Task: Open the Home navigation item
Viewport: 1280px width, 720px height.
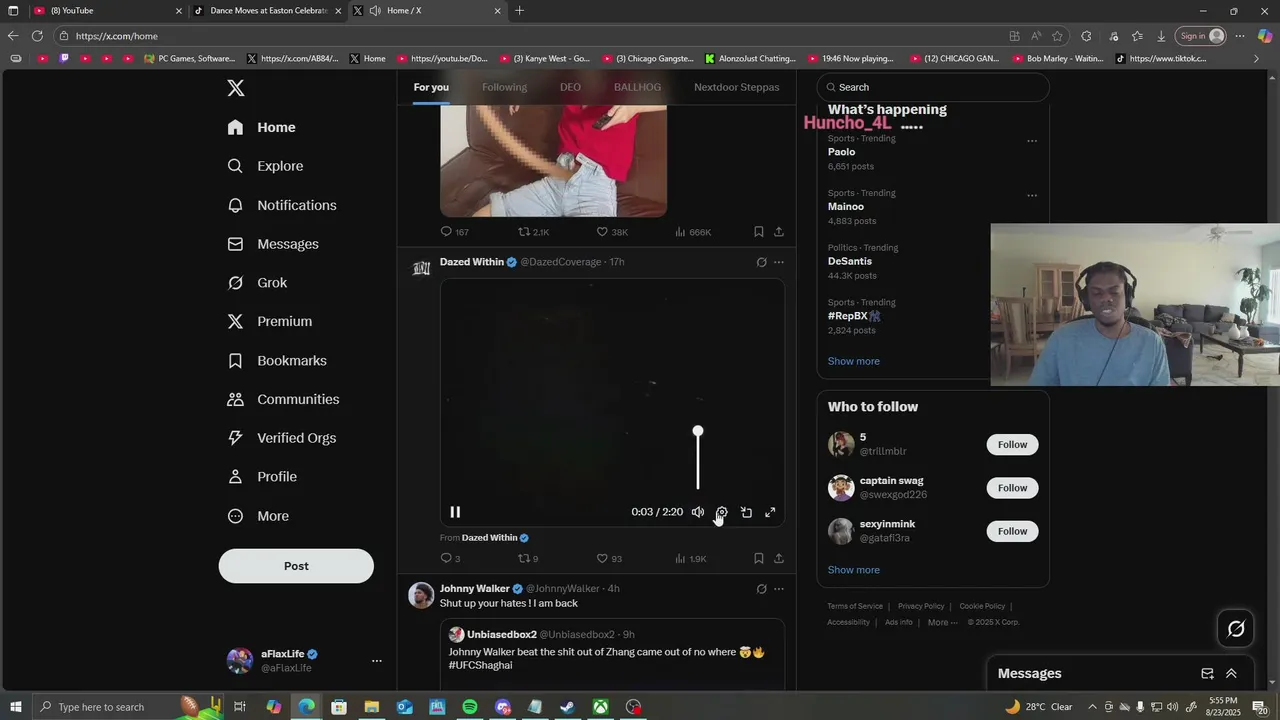Action: tap(262, 127)
